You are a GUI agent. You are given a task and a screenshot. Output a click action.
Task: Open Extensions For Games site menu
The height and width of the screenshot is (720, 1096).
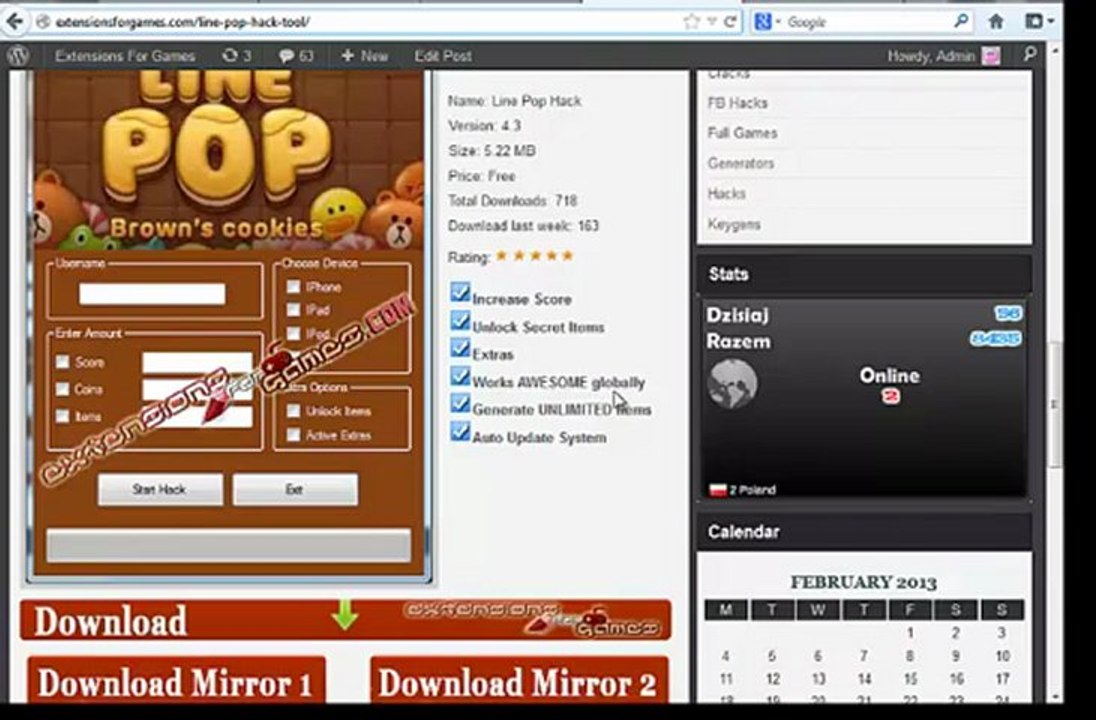(124, 56)
